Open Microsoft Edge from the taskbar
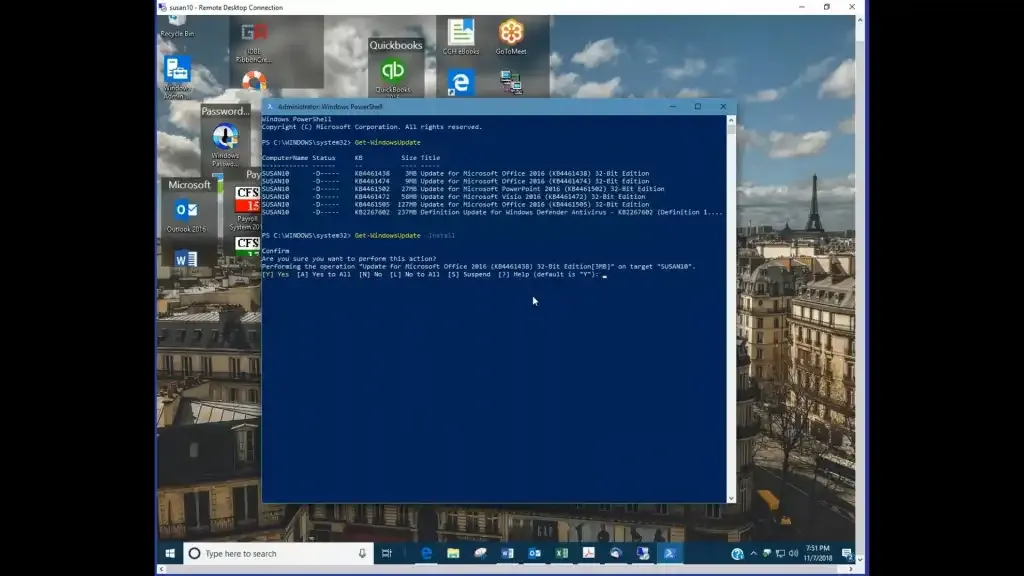The image size is (1024, 576). point(426,553)
